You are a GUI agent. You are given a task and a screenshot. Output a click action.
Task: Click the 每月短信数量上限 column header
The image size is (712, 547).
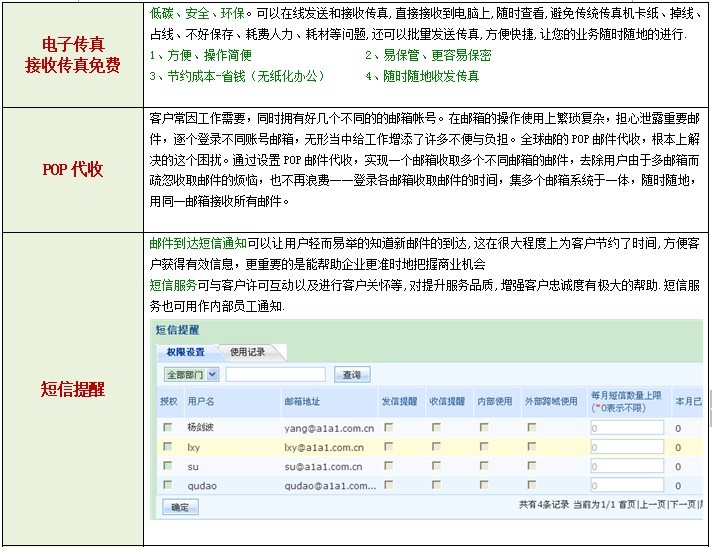pos(626,401)
